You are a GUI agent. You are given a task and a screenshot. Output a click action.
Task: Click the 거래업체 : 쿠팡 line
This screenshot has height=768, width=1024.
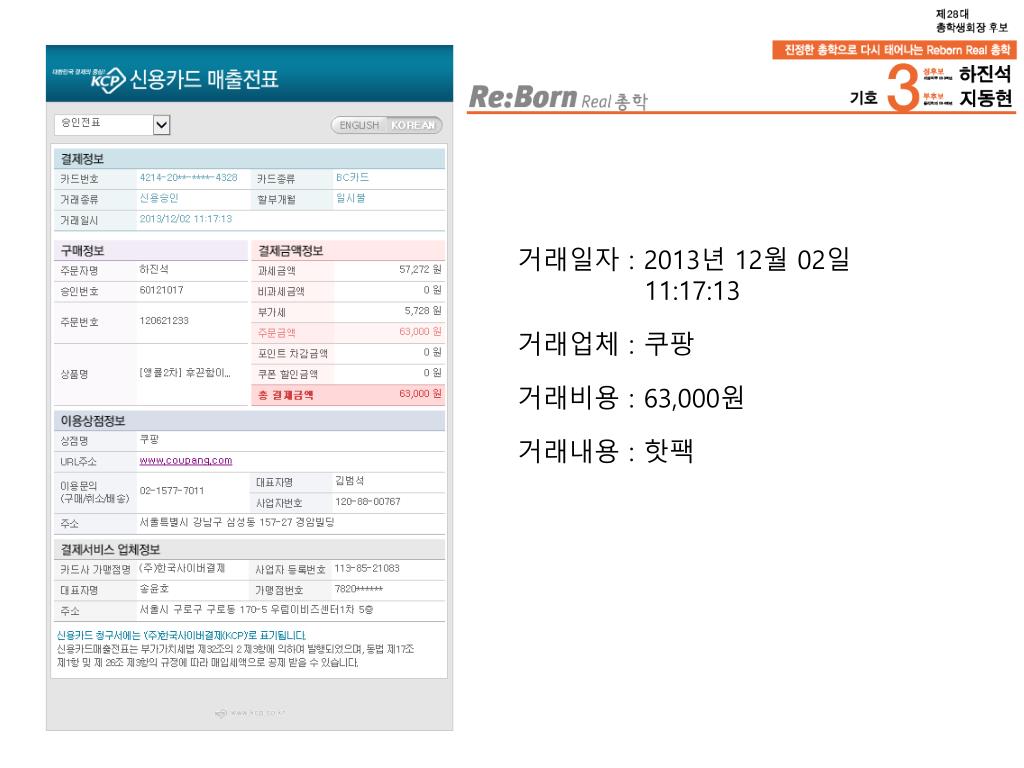click(605, 344)
